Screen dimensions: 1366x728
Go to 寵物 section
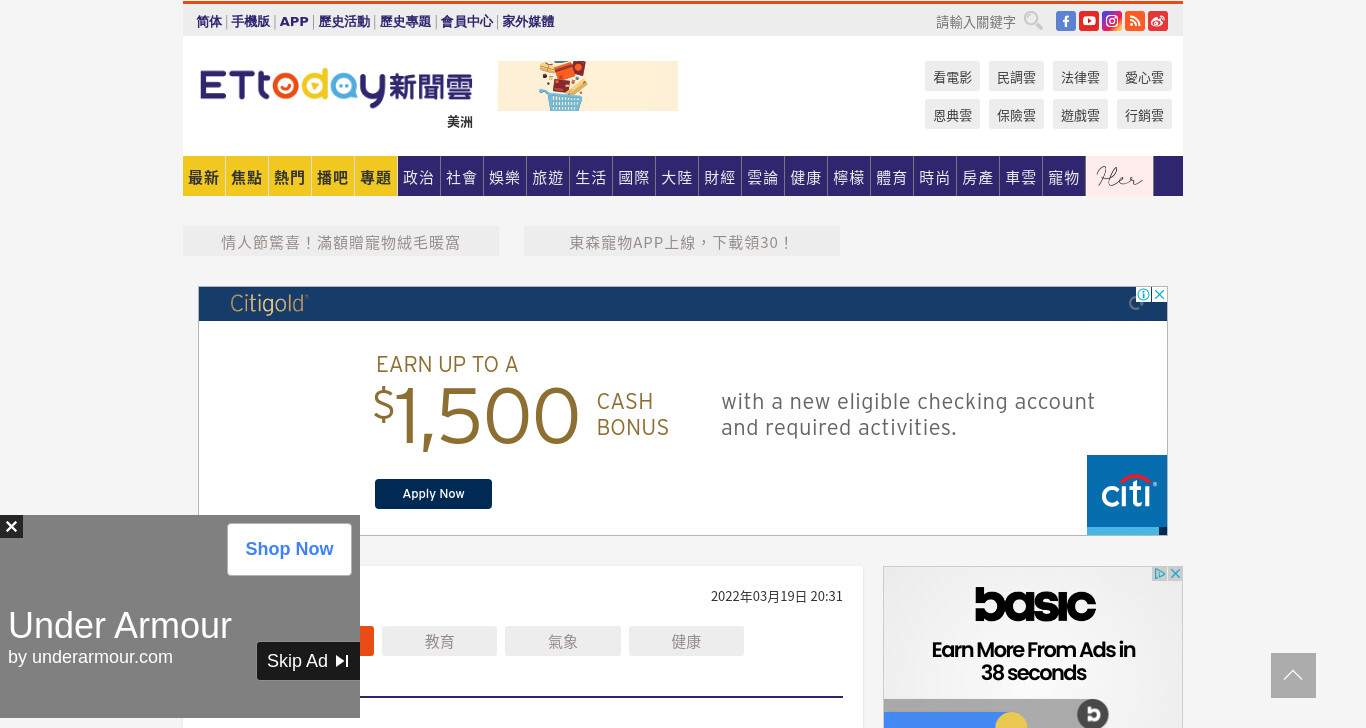click(1064, 176)
